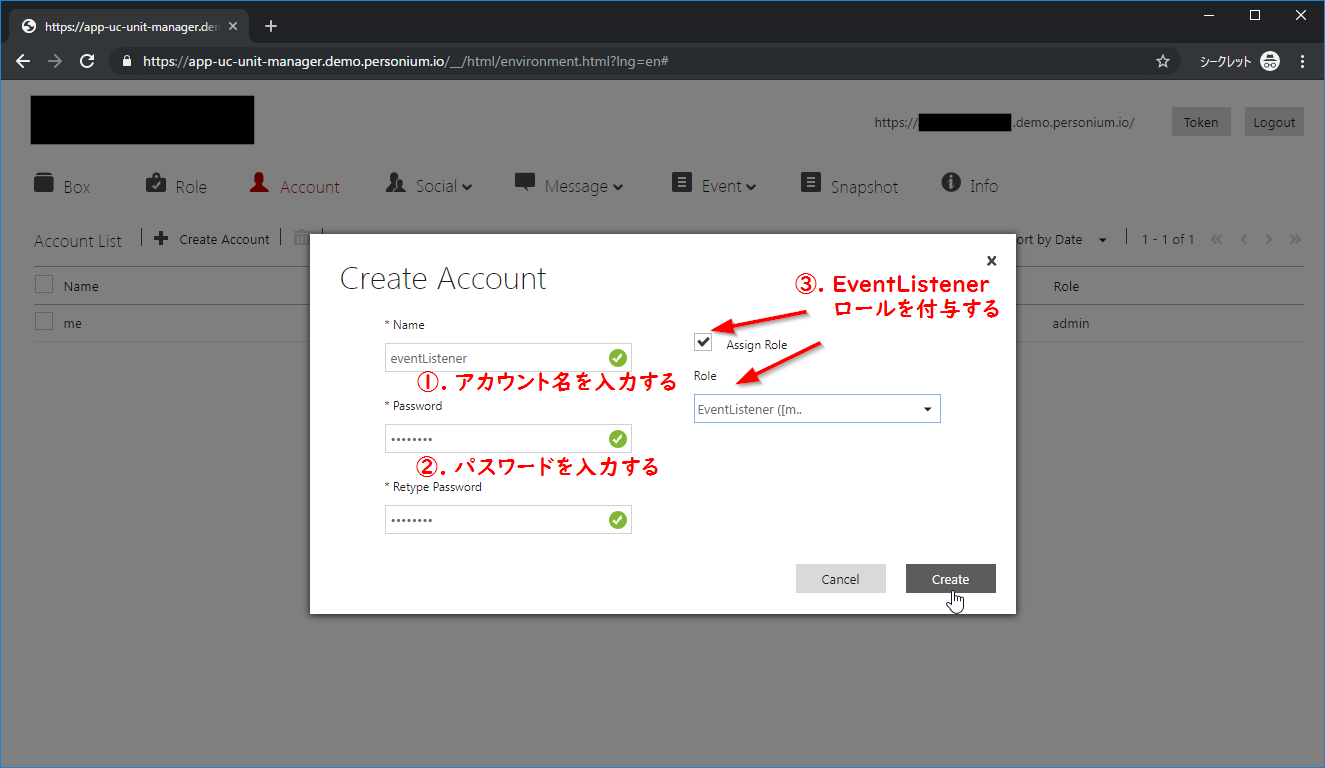This screenshot has height=768, width=1325.
Task: Click the Name column header
Action: point(81,286)
